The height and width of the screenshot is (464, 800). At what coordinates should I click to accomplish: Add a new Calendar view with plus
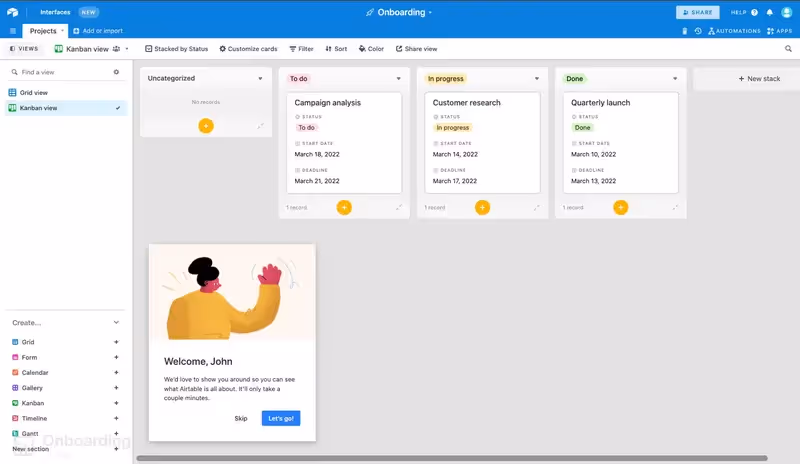coord(116,373)
